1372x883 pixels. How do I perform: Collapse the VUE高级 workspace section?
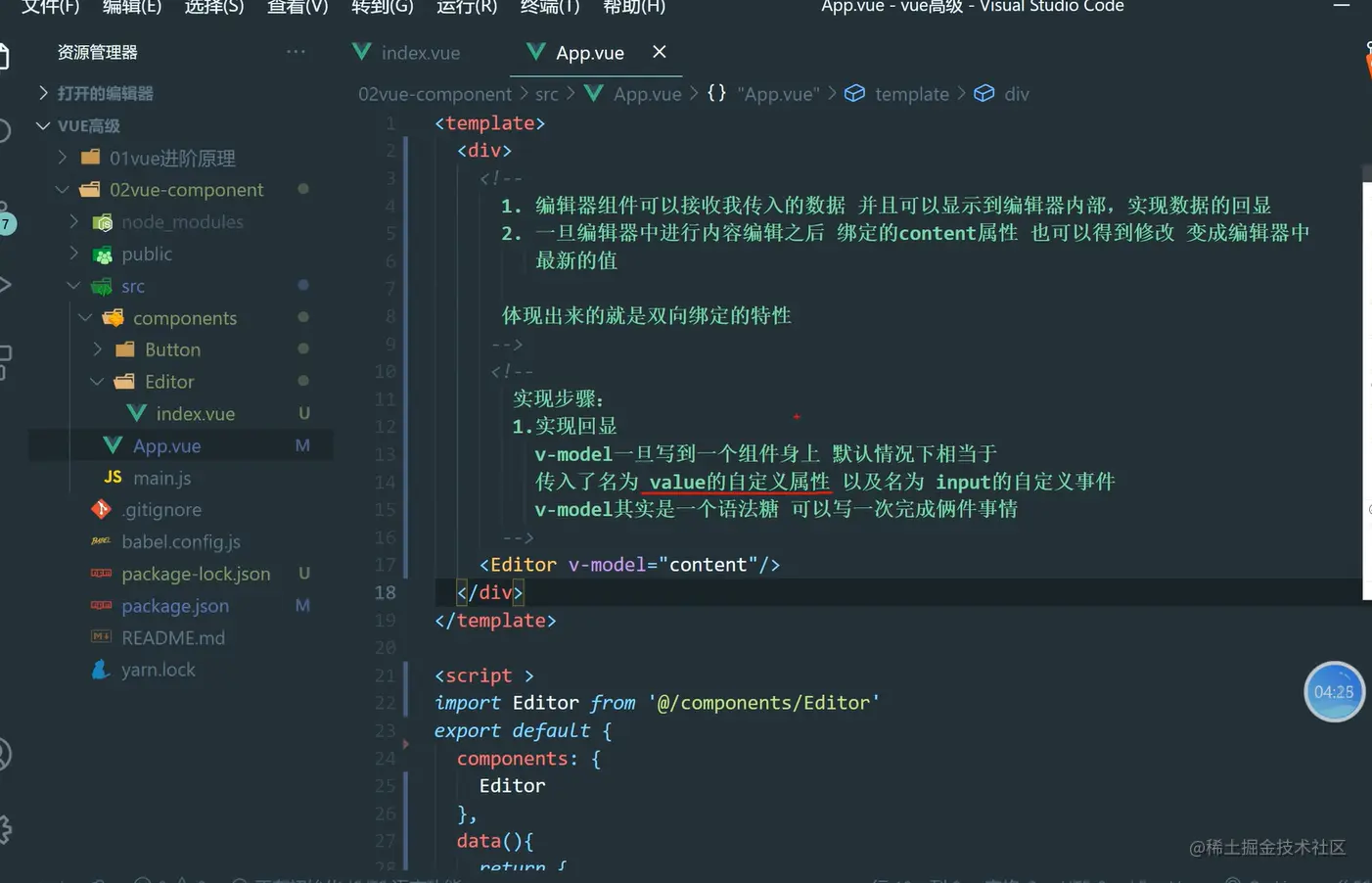click(43, 125)
